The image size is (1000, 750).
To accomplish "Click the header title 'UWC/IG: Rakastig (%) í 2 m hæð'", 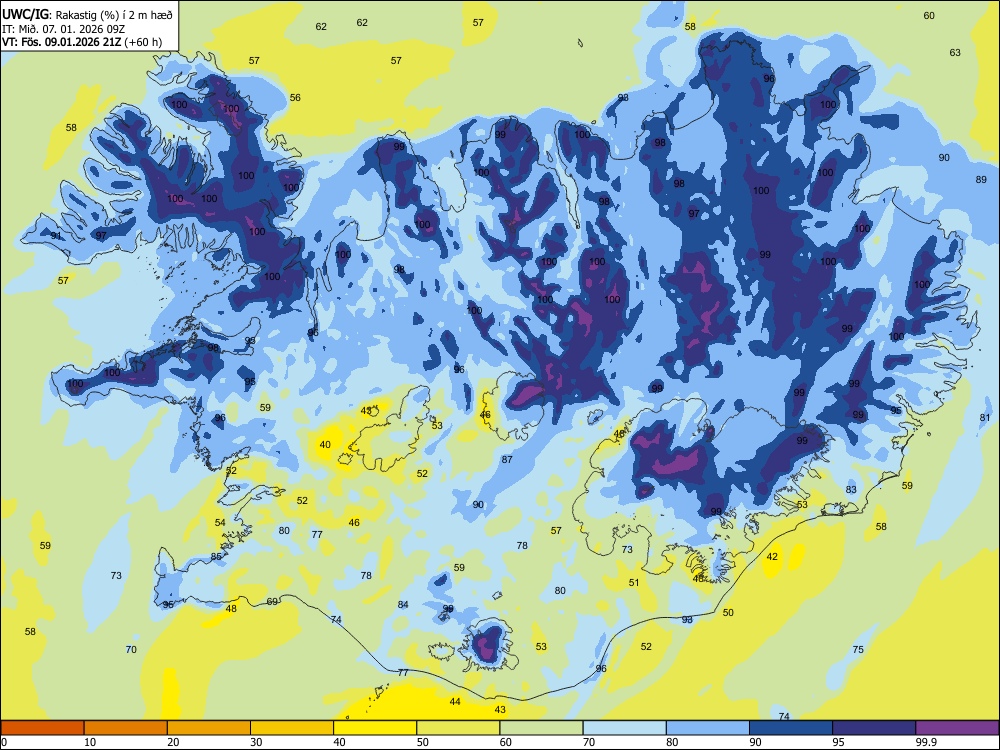I will point(87,14).
